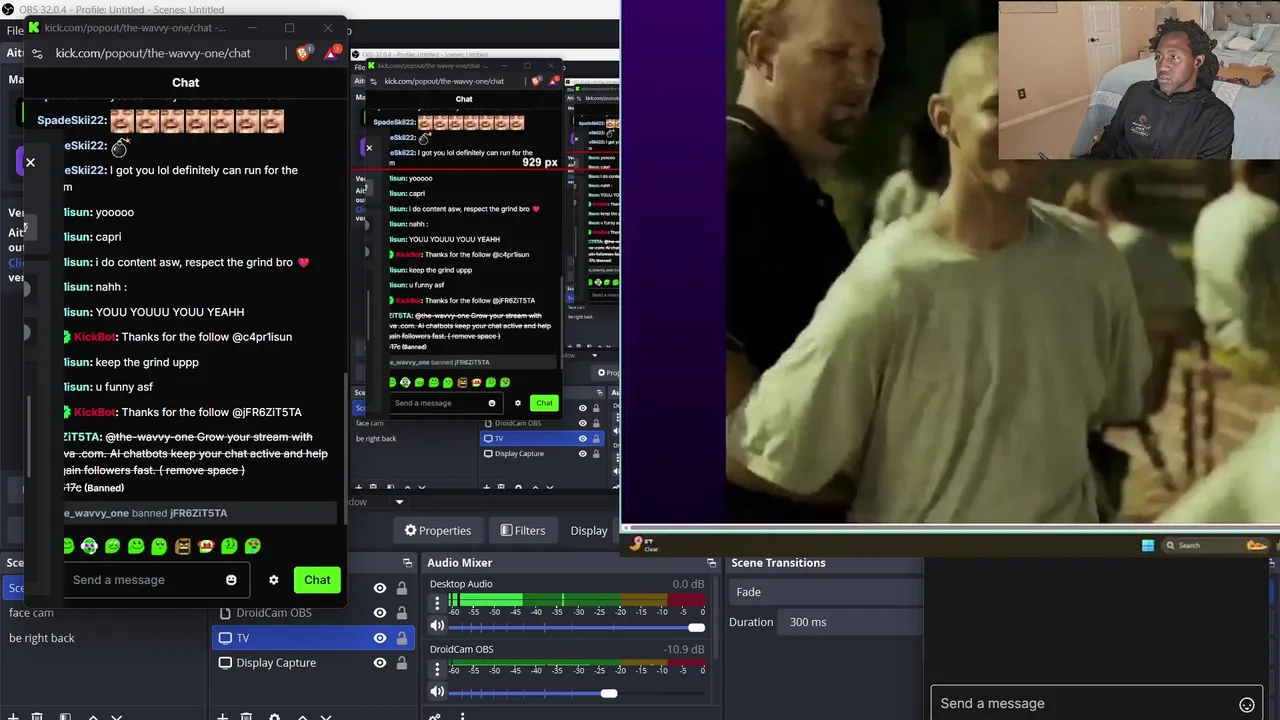Click KickBot name in @jFR6ZiT5TA follow message

click(95, 412)
